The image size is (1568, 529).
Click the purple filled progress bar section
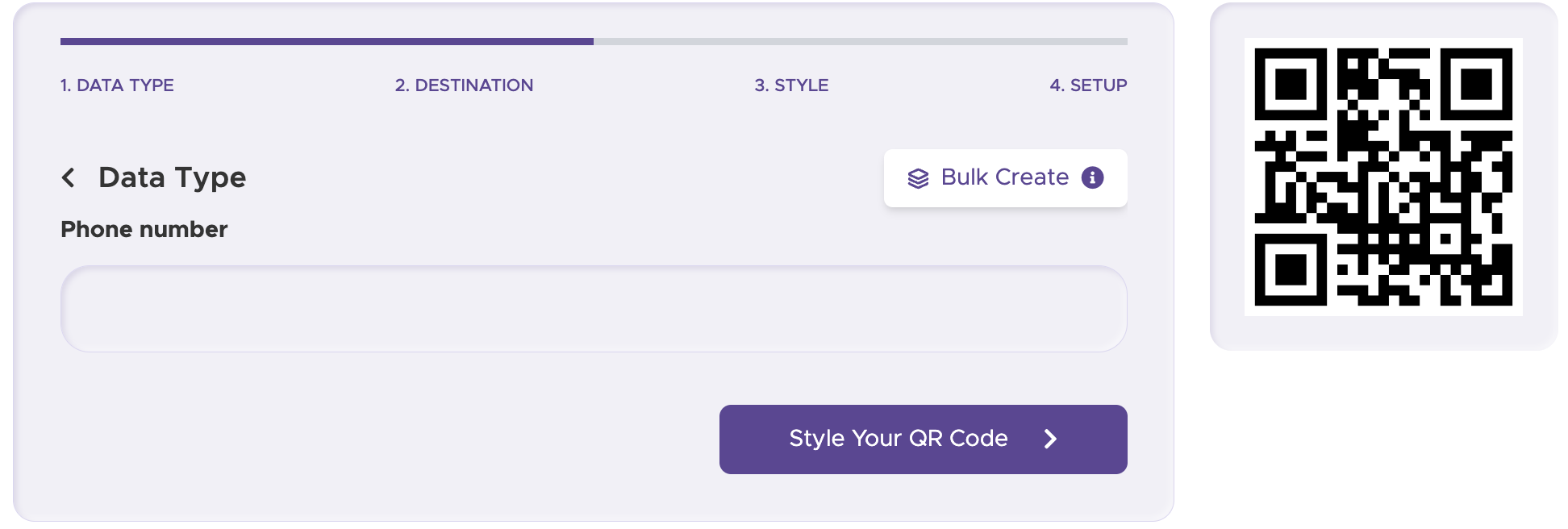pyautogui.click(x=327, y=41)
